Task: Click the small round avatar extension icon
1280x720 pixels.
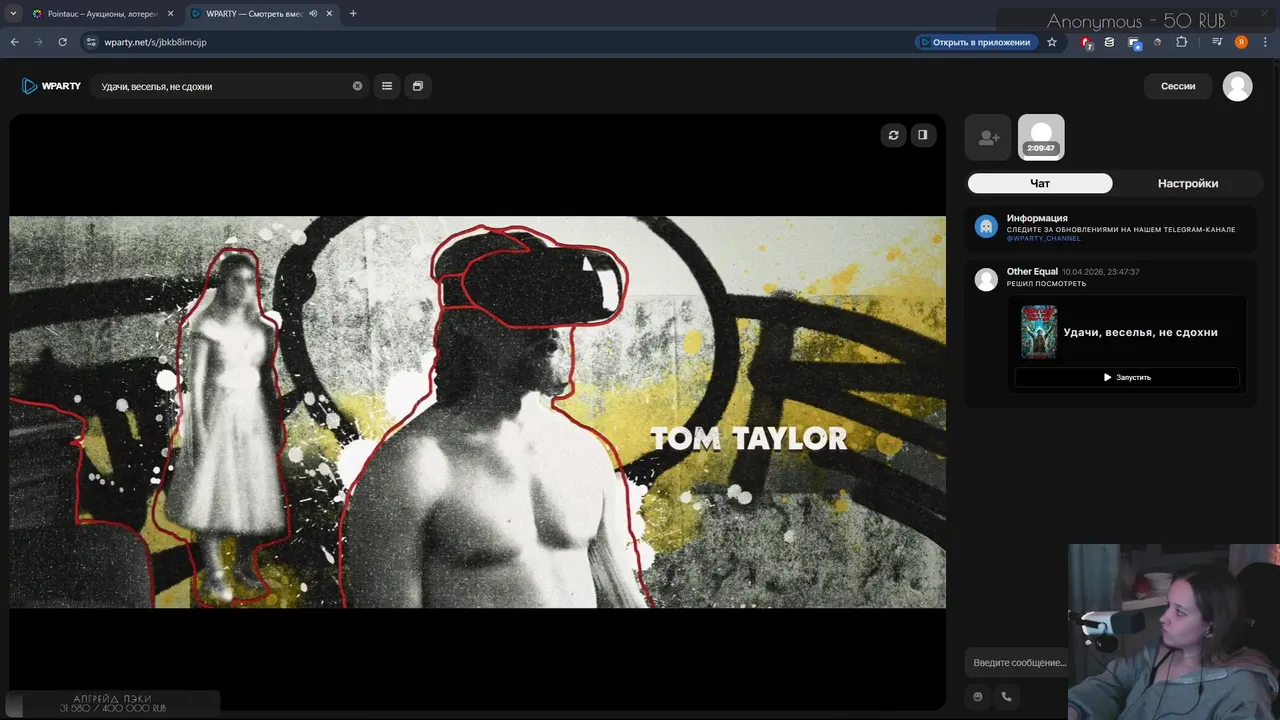Action: (1157, 42)
